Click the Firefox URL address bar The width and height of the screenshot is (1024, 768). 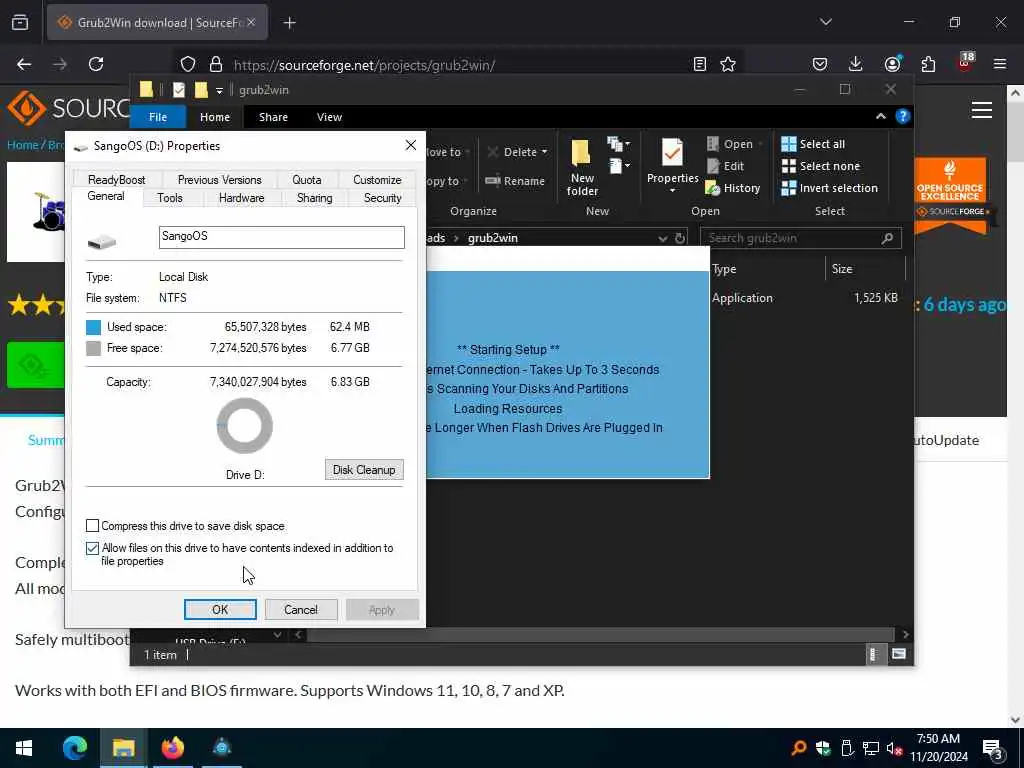(x=457, y=65)
